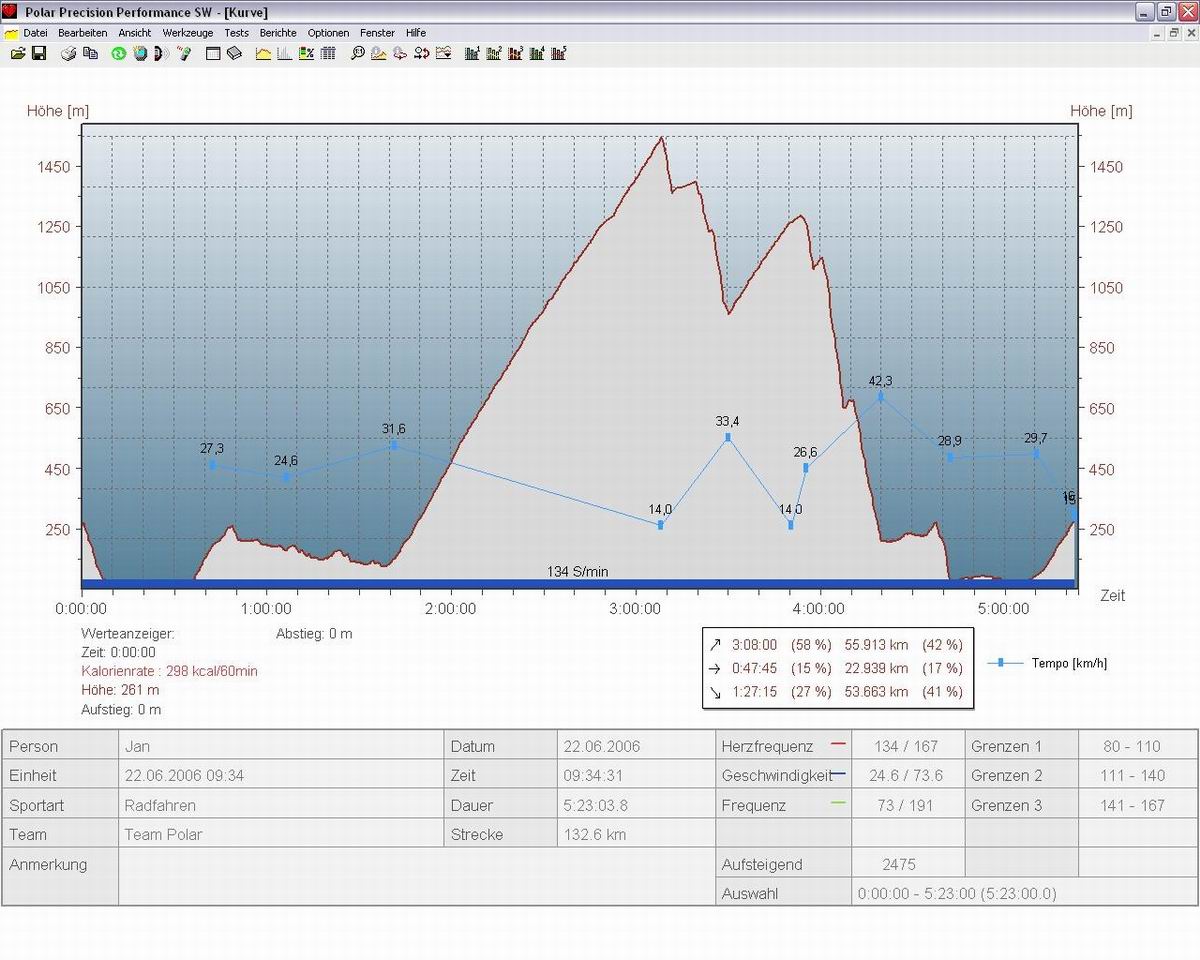The width and height of the screenshot is (1200, 960).
Task: Open the Werkzeuge menu
Action: point(188,33)
